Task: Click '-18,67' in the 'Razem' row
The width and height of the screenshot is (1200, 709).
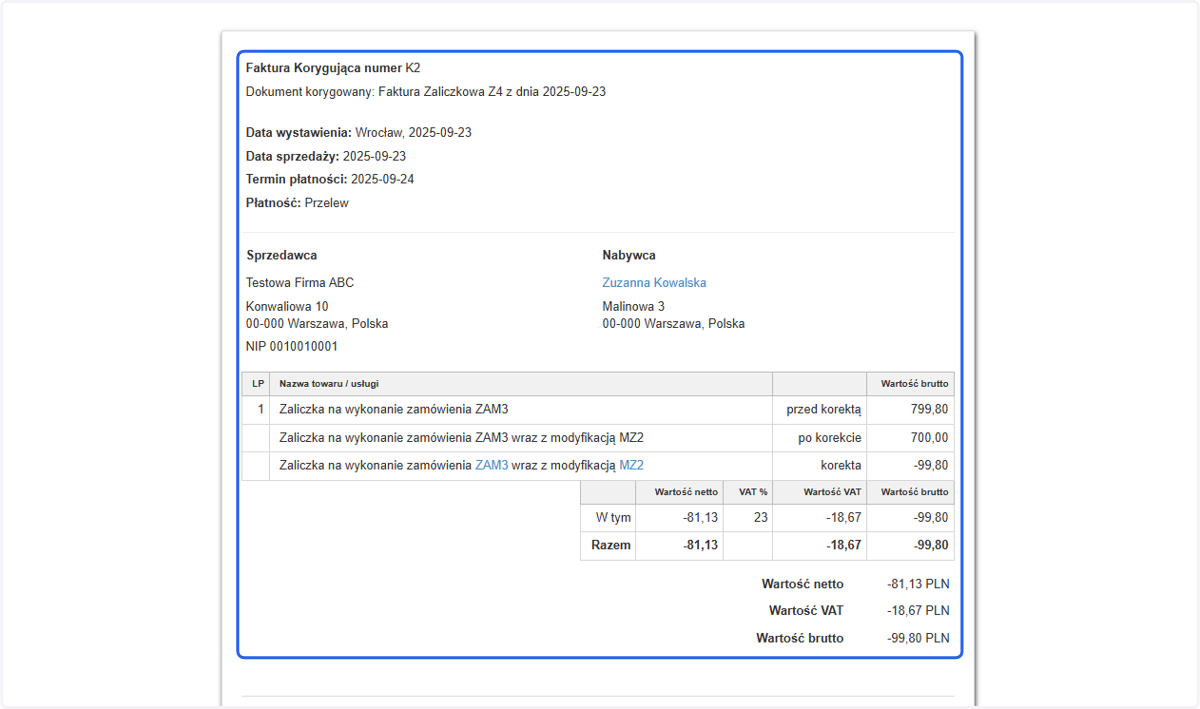Action: point(842,546)
